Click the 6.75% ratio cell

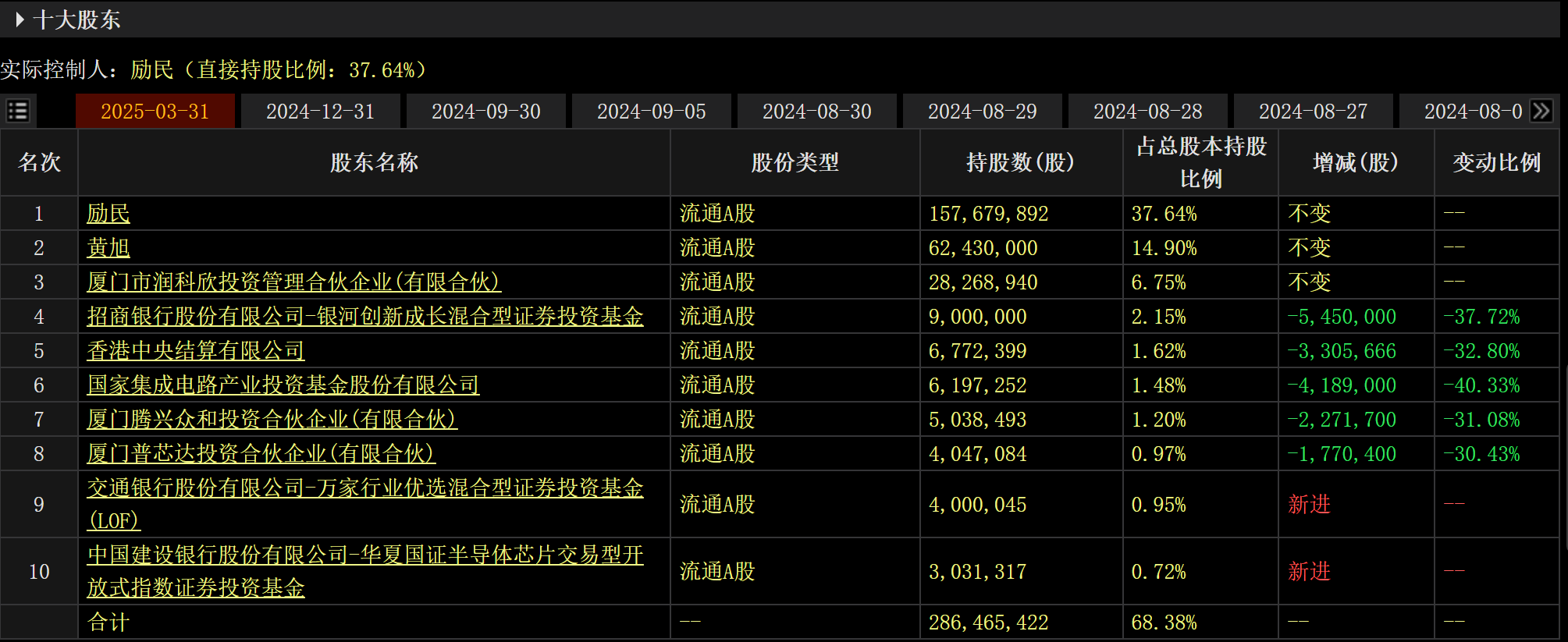coord(1159,282)
